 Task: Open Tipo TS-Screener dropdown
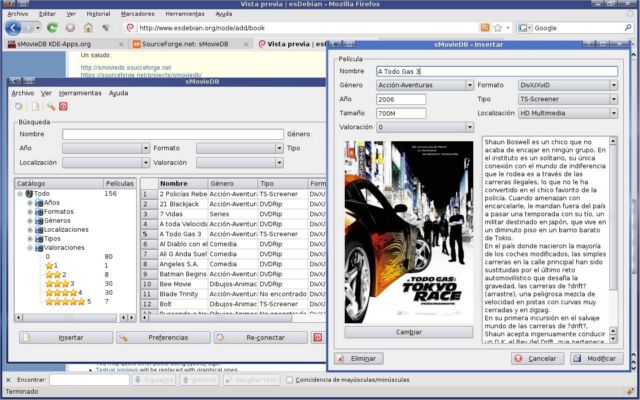[x=568, y=99]
